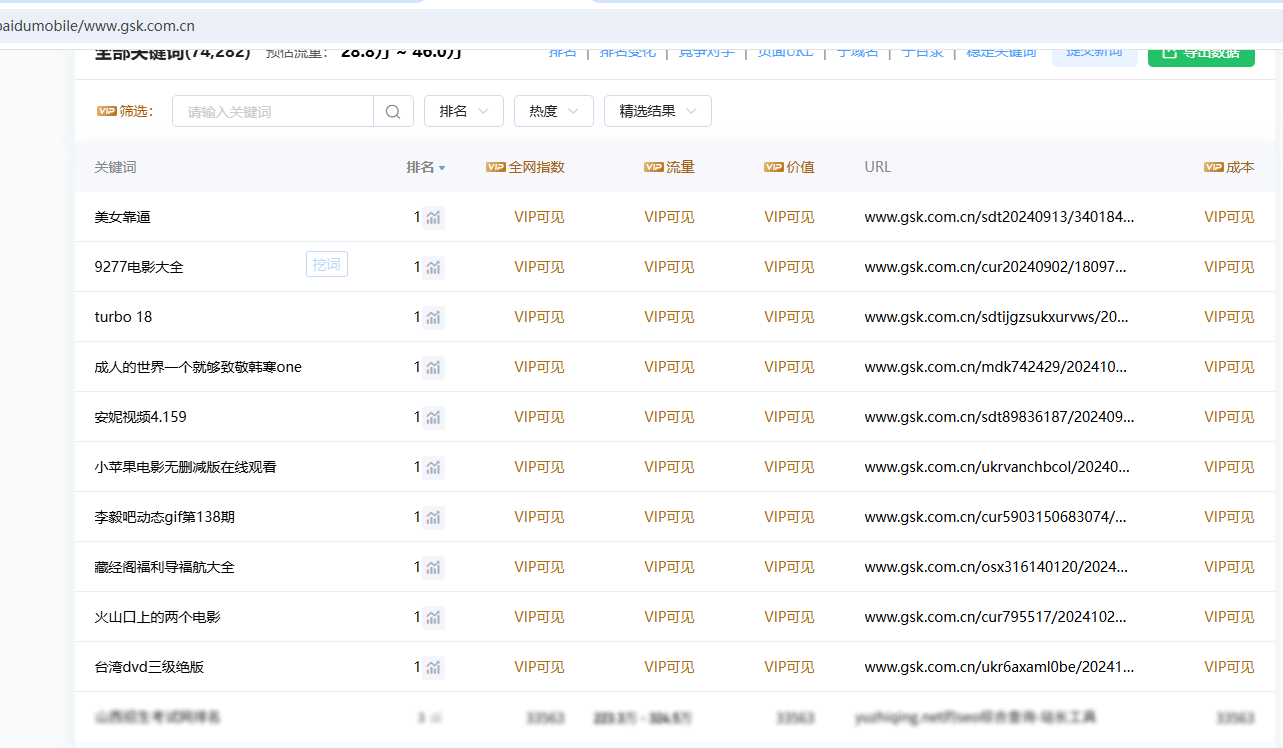Image resolution: width=1283 pixels, height=748 pixels.
Task: Open the 精选结果 filter dropdown
Action: click(658, 111)
